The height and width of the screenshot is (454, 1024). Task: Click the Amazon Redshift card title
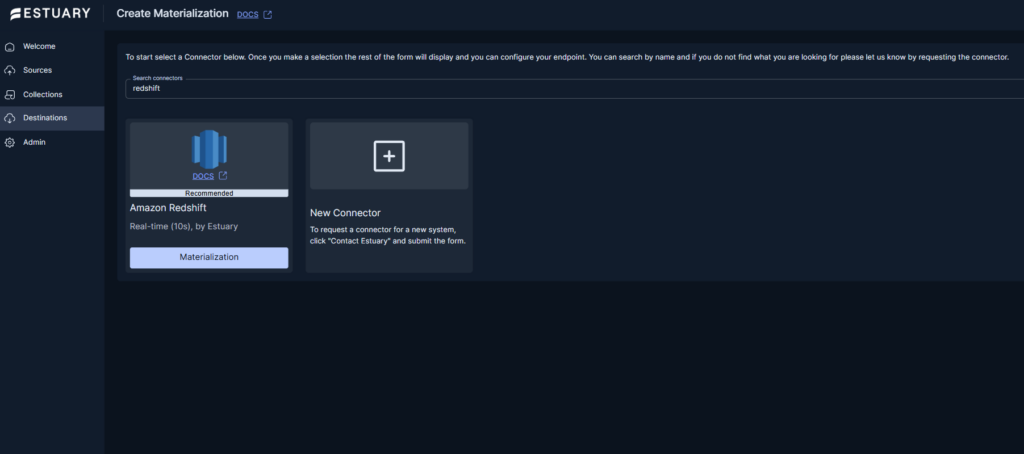pos(168,208)
